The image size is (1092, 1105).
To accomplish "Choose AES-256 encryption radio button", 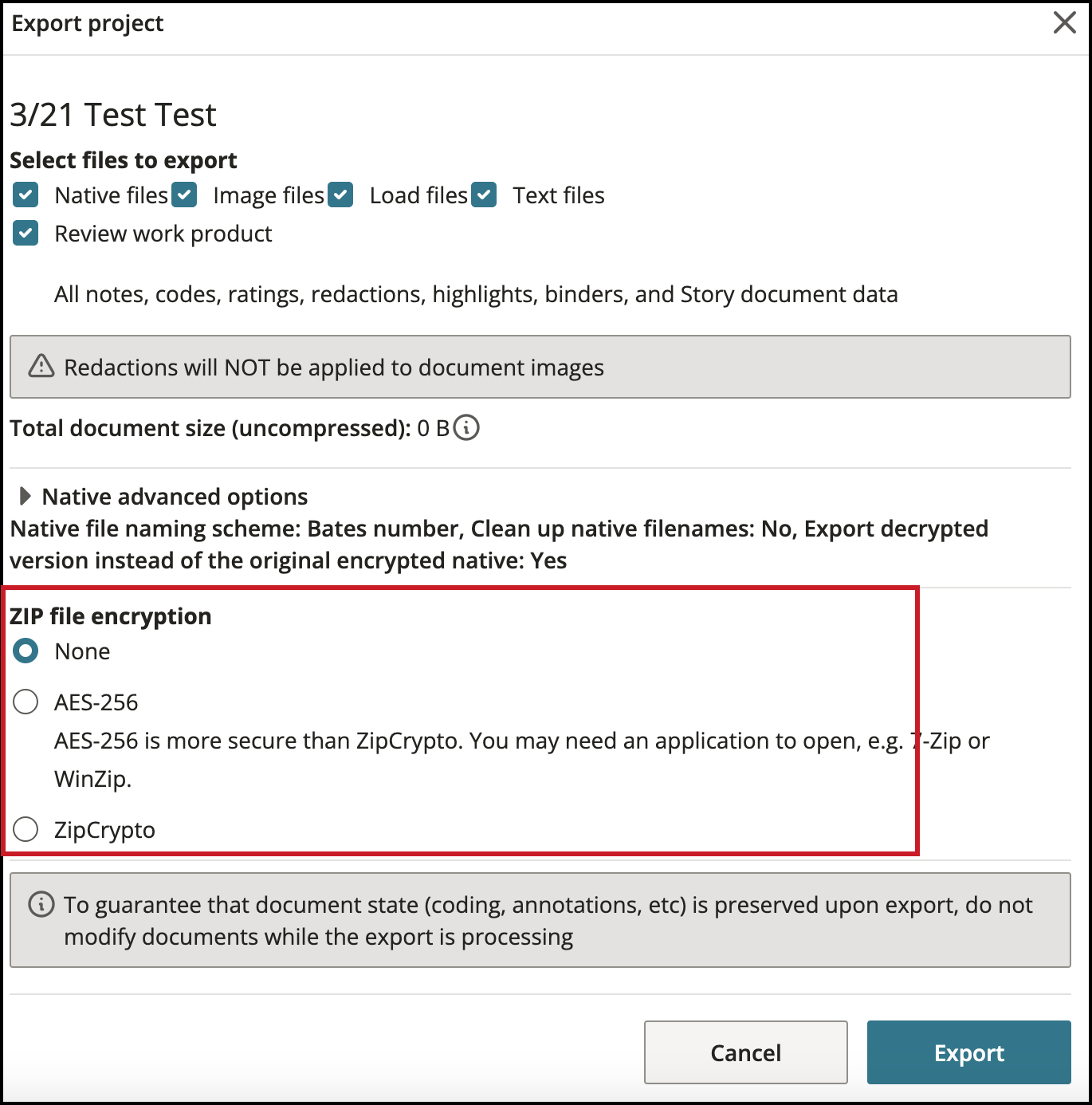I will coord(26,702).
